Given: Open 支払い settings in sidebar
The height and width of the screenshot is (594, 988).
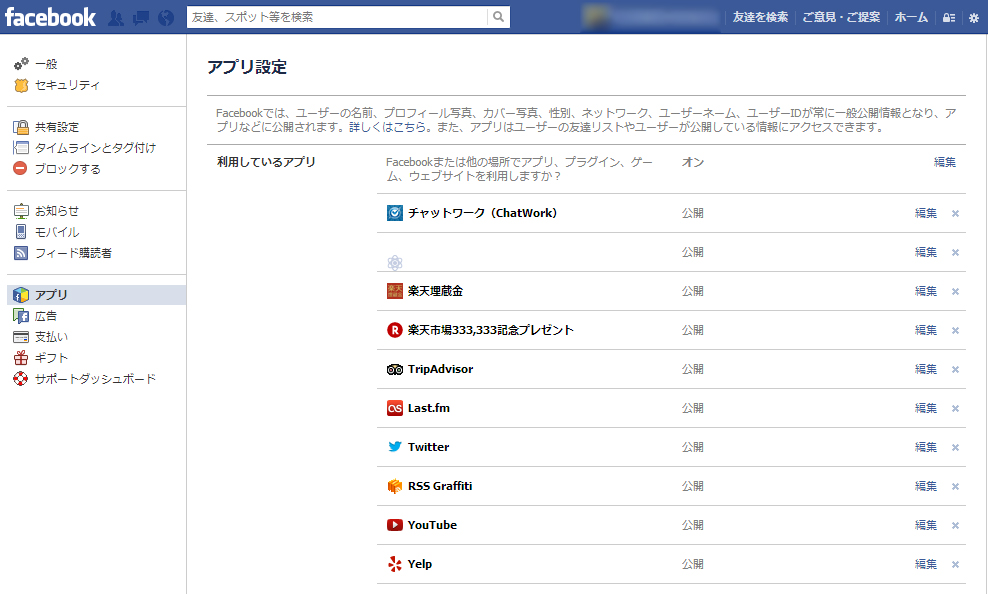Looking at the screenshot, I should pyautogui.click(x=51, y=337).
